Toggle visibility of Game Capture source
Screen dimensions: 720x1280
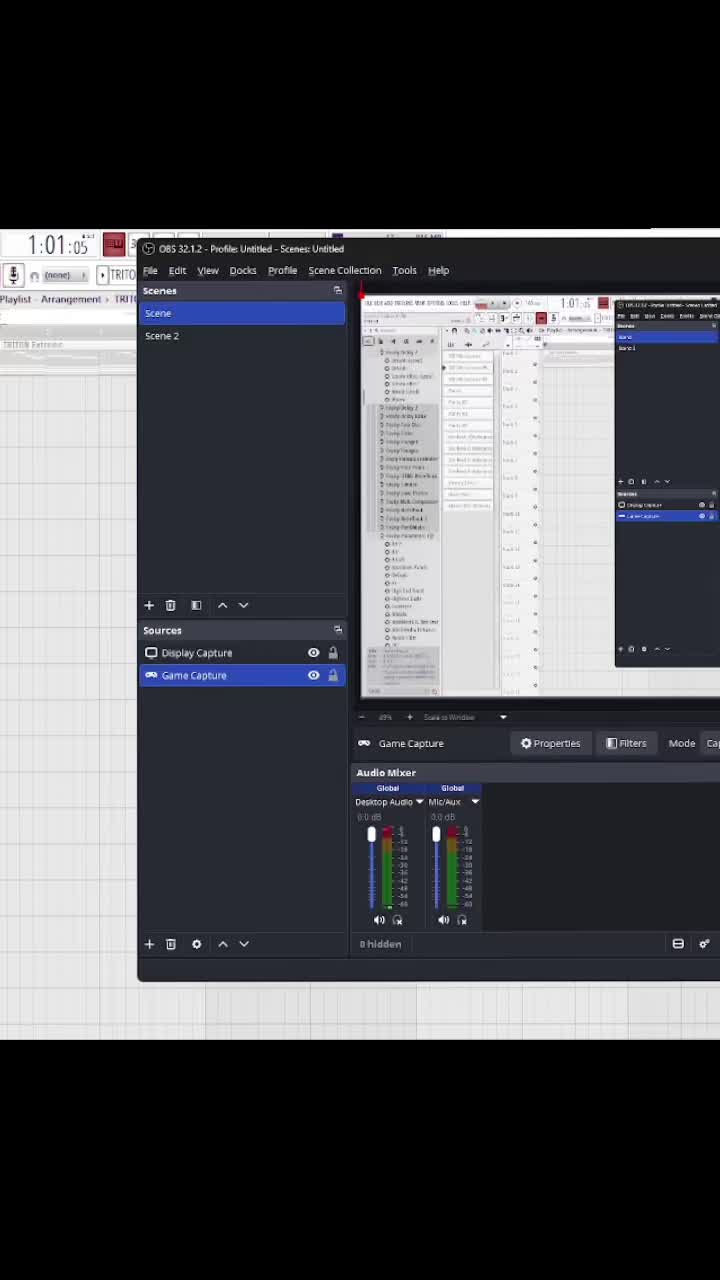[x=313, y=675]
